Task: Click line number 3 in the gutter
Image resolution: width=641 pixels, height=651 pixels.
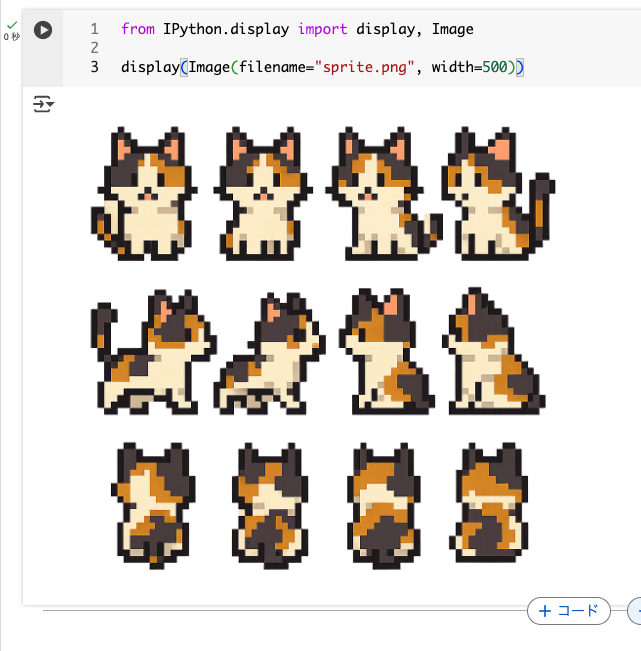Action: (95, 67)
